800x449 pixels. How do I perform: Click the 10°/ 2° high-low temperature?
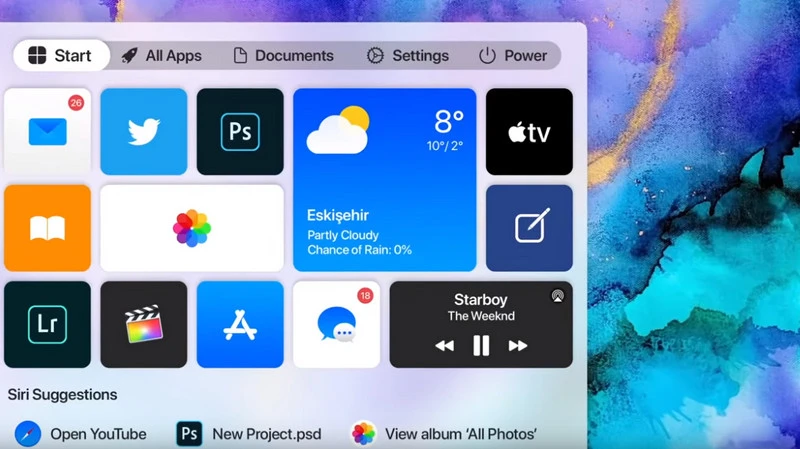click(445, 146)
